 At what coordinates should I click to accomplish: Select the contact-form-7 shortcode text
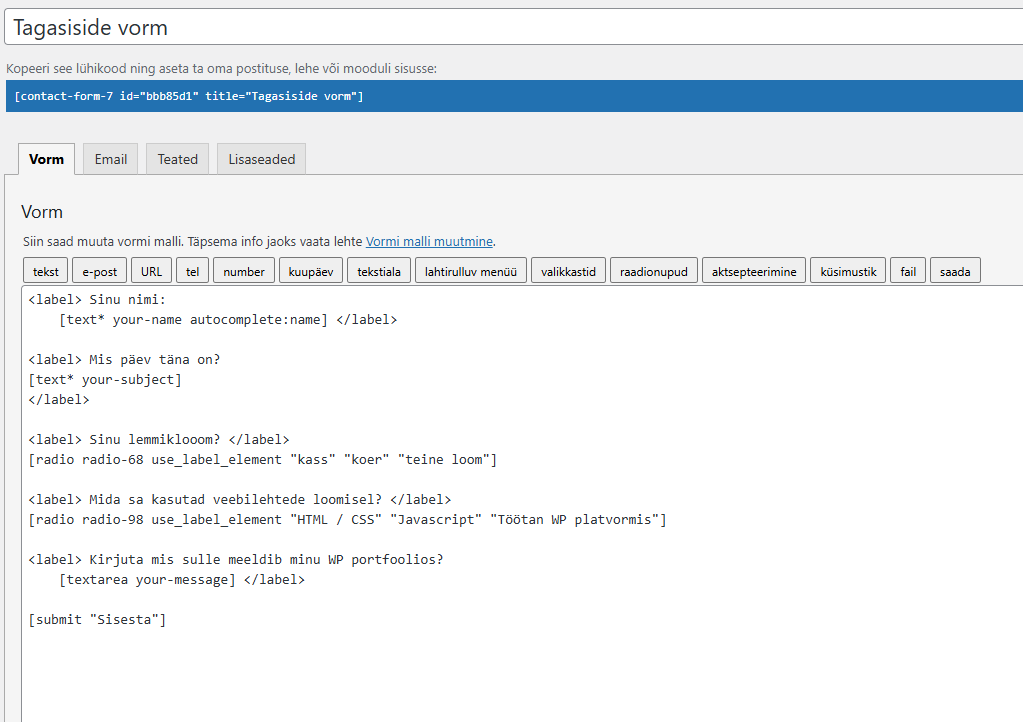click(189, 96)
